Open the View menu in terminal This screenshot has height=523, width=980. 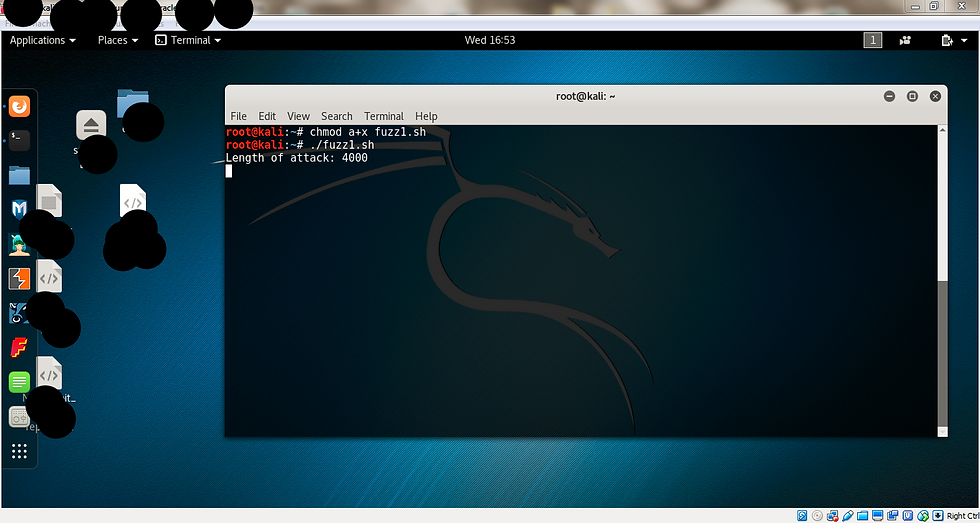click(298, 116)
